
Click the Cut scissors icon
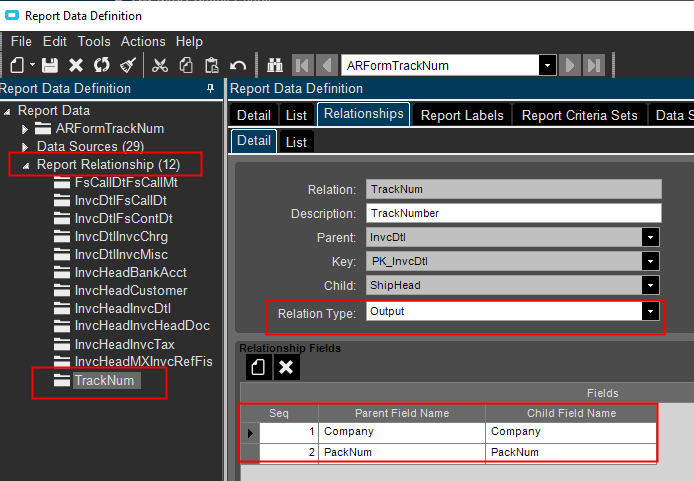click(x=160, y=65)
